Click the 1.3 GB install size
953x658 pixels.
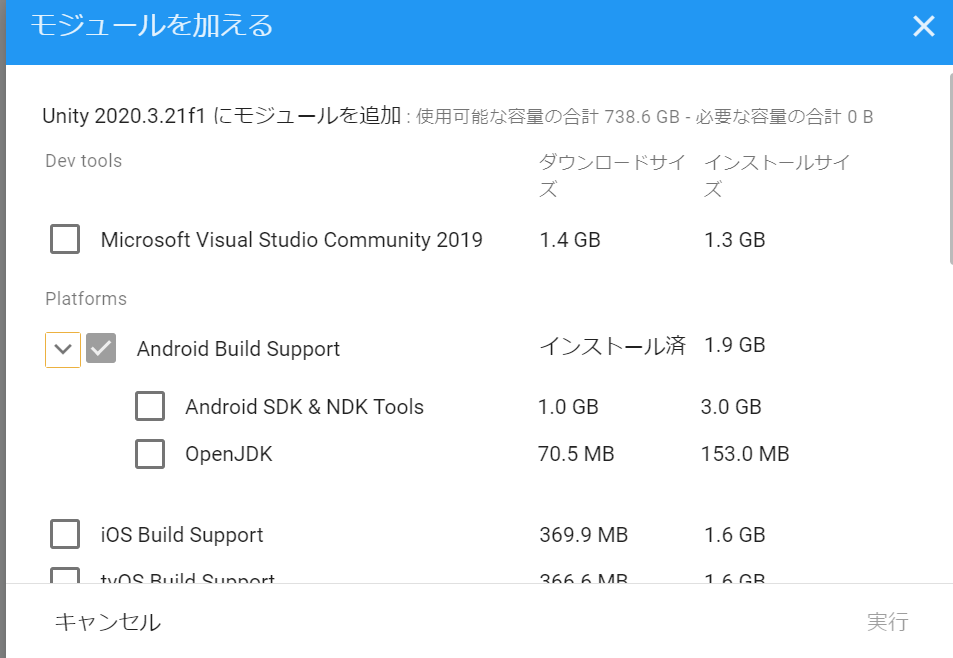(735, 240)
